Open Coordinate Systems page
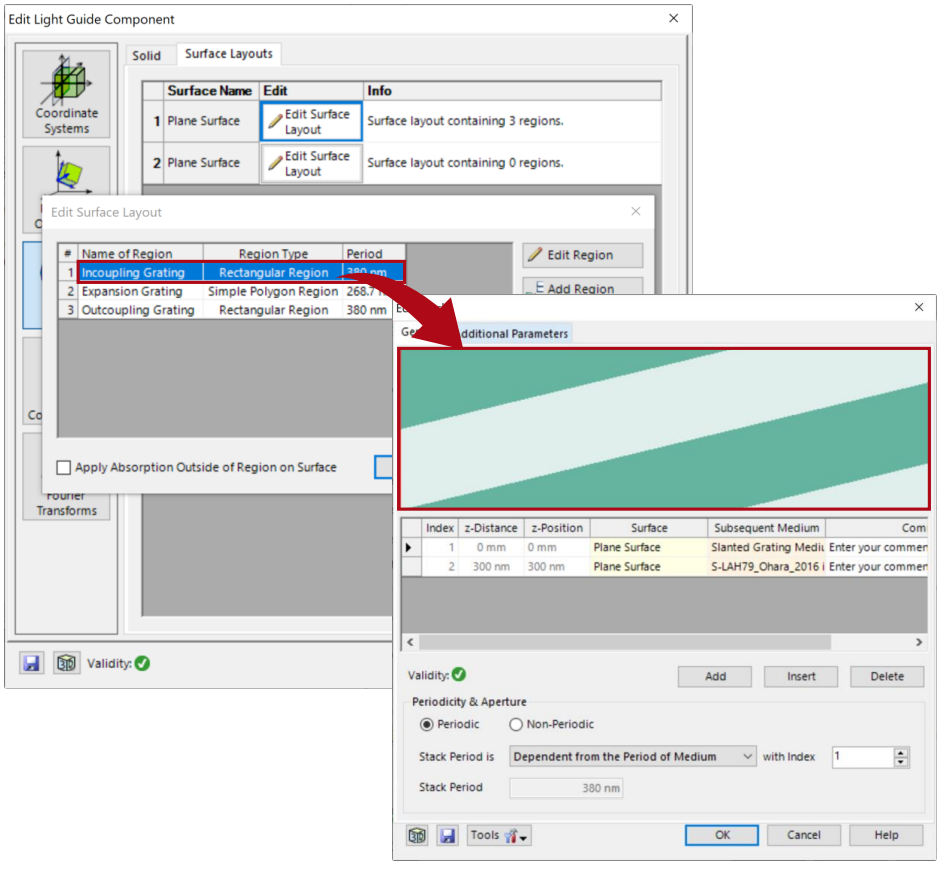The height and width of the screenshot is (870, 947). tap(66, 93)
